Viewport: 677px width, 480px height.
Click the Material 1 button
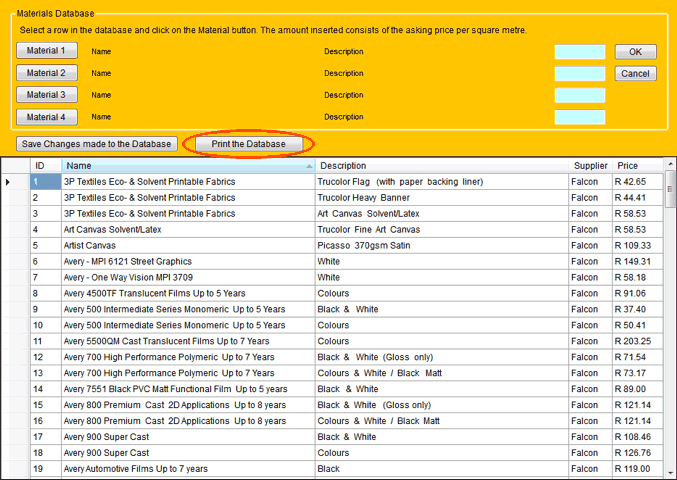(x=47, y=51)
